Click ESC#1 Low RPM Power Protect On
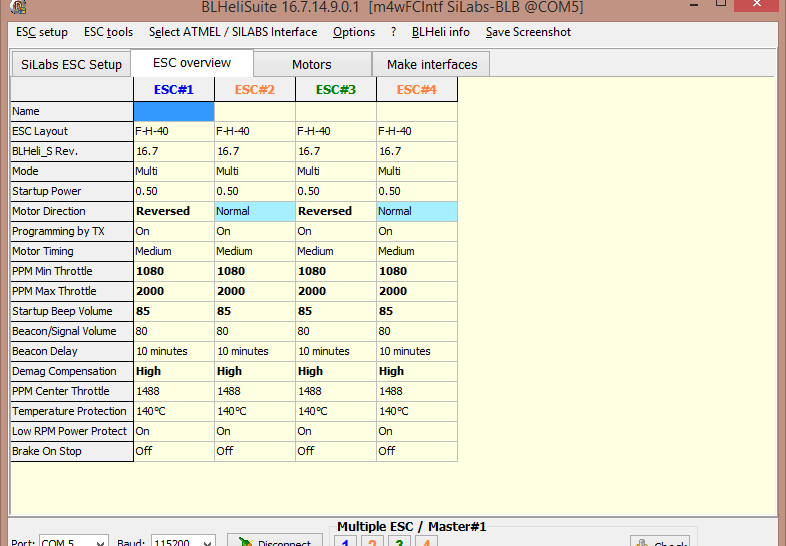Screen dimensions: 786x546 174,431
